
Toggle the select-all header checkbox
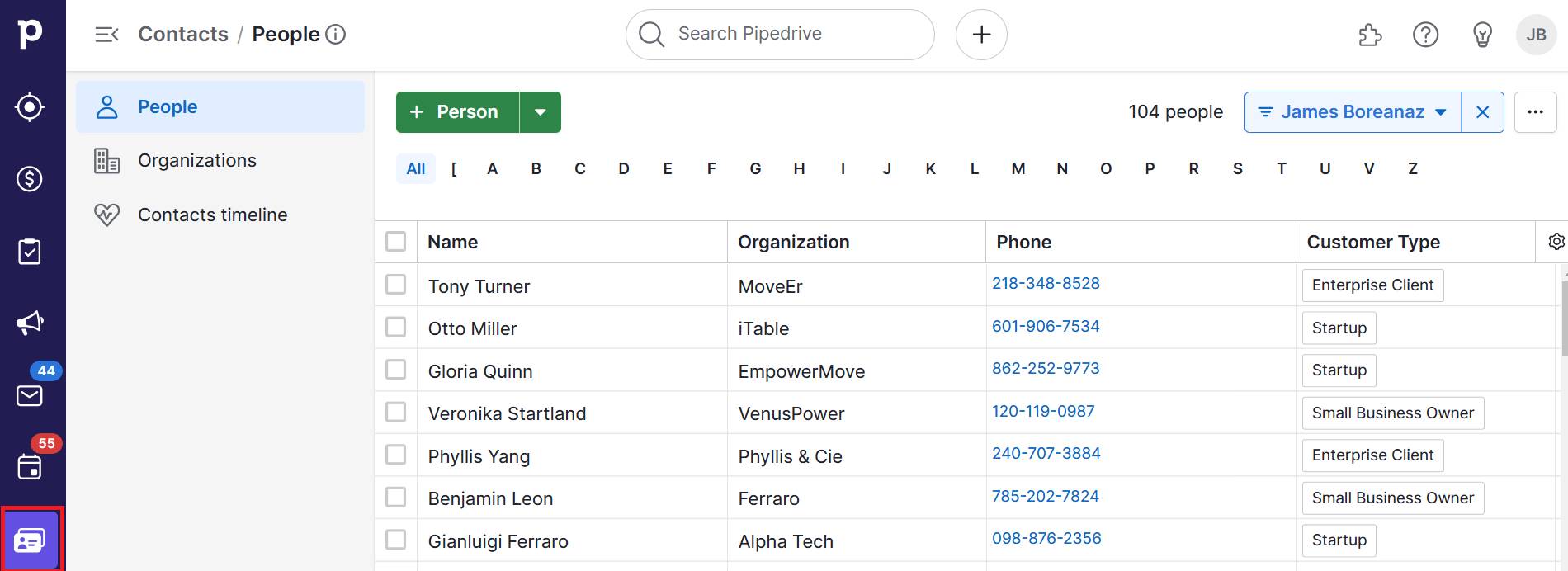396,242
